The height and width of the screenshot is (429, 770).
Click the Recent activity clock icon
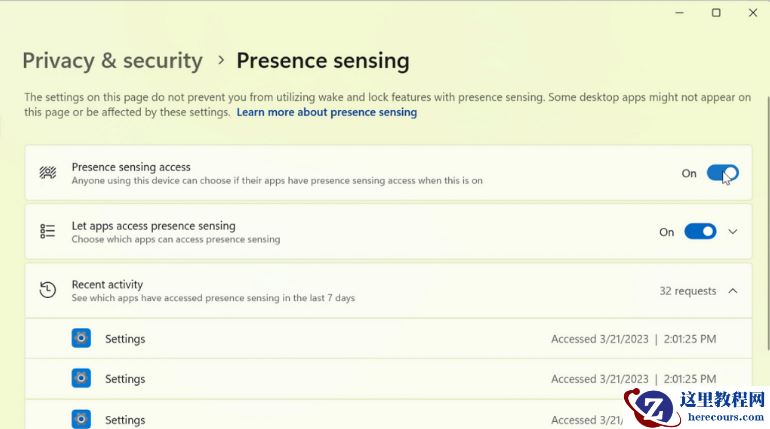(47, 291)
